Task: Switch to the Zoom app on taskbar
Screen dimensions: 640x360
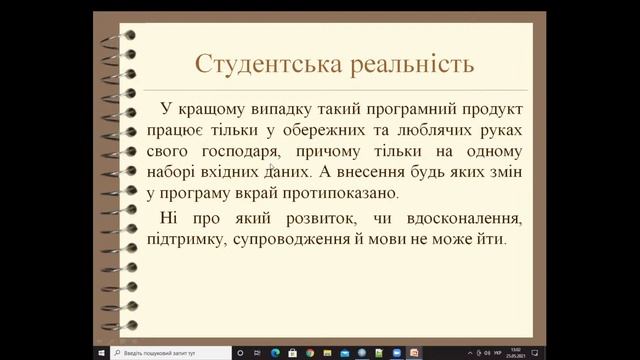Action: 397,353
